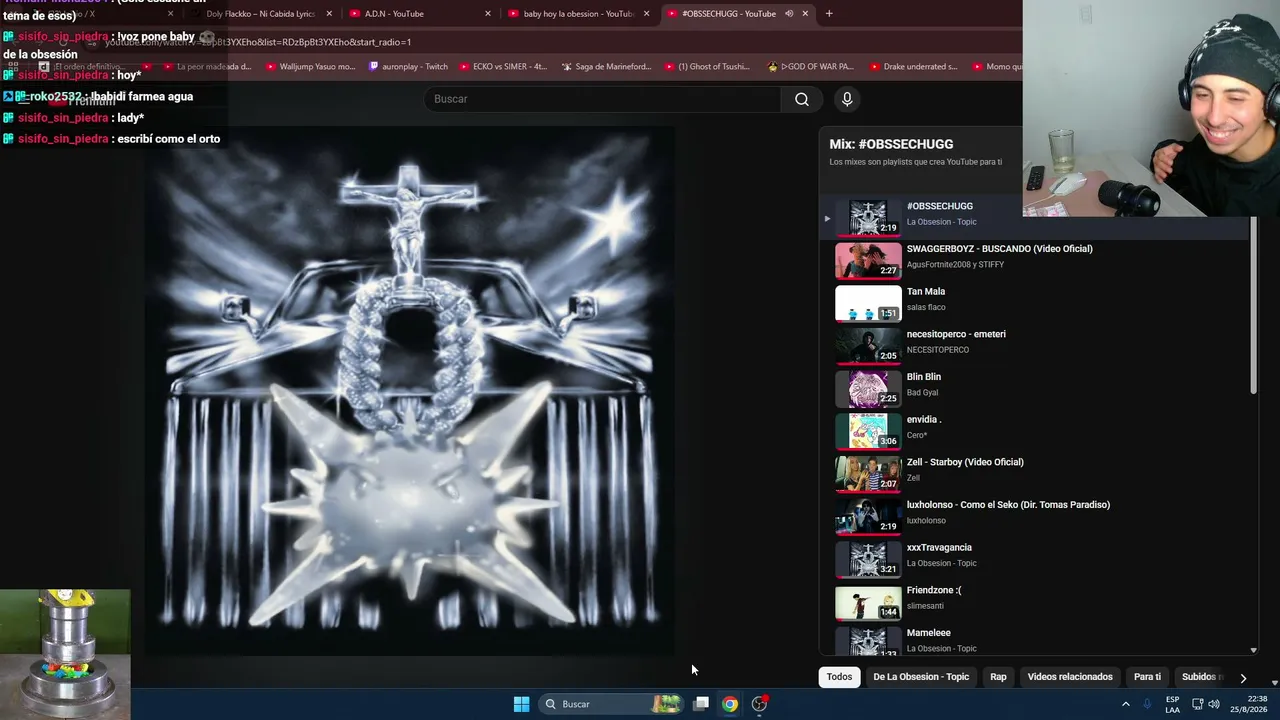Click the #OBSSECHUGG album art video player
This screenshot has width=1280, height=720.
coord(408,391)
